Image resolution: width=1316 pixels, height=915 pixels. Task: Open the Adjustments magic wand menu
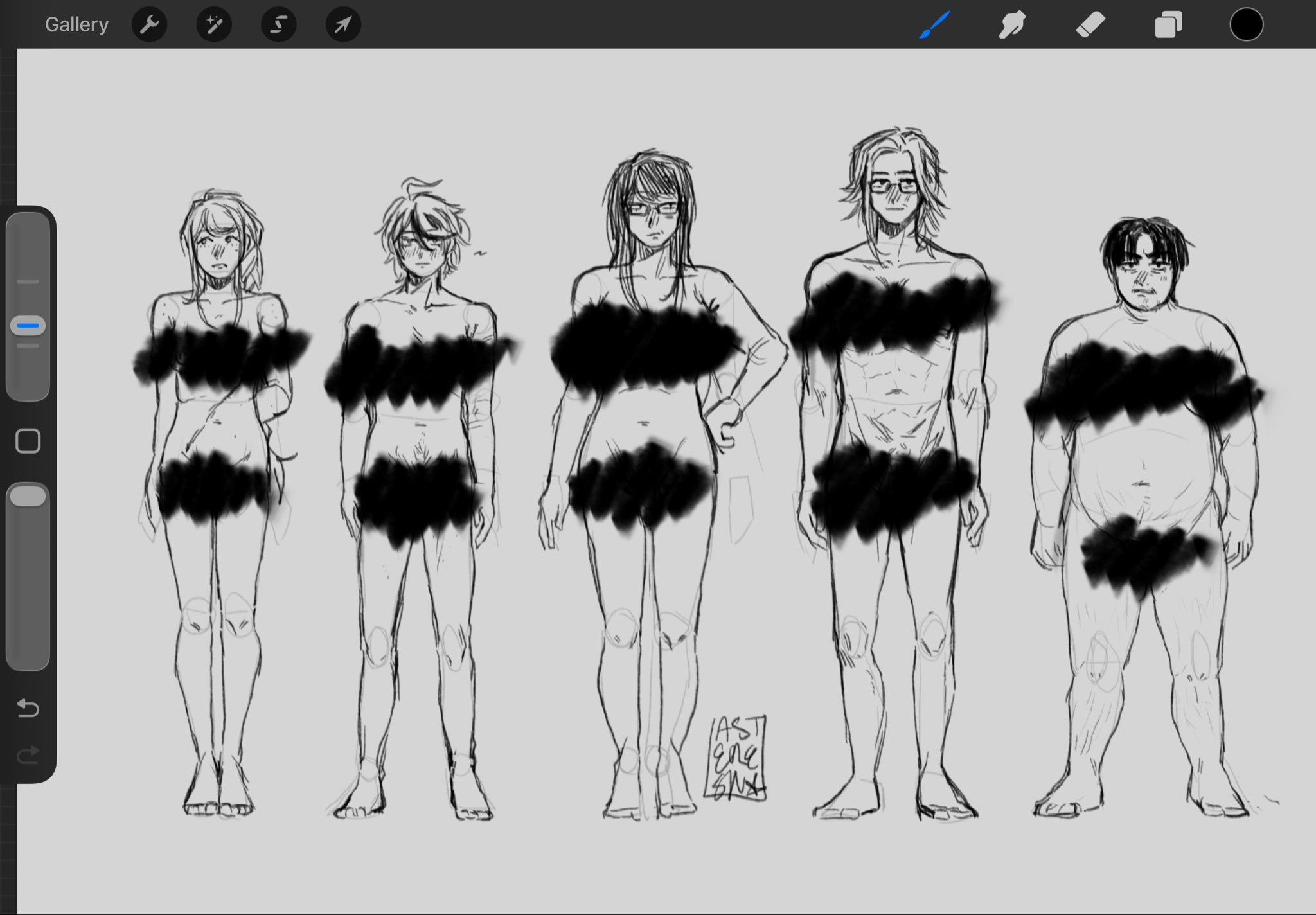[x=214, y=25]
